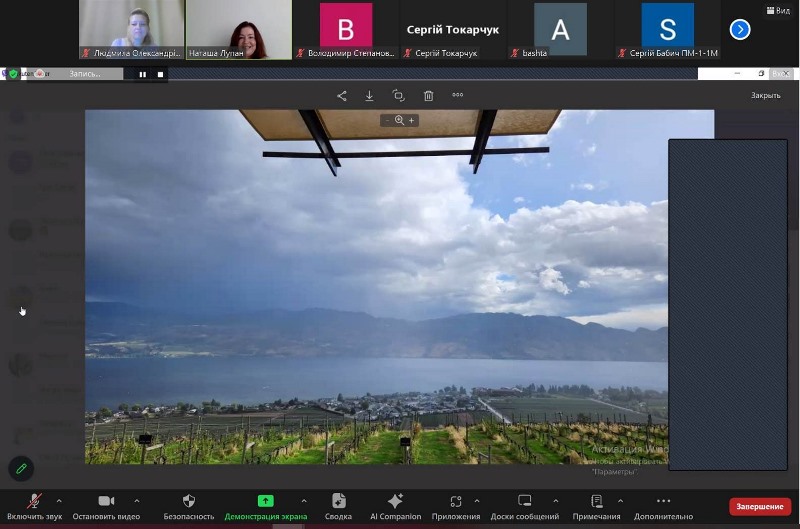Select Наташа Лупан video thumbnail

coord(239,30)
